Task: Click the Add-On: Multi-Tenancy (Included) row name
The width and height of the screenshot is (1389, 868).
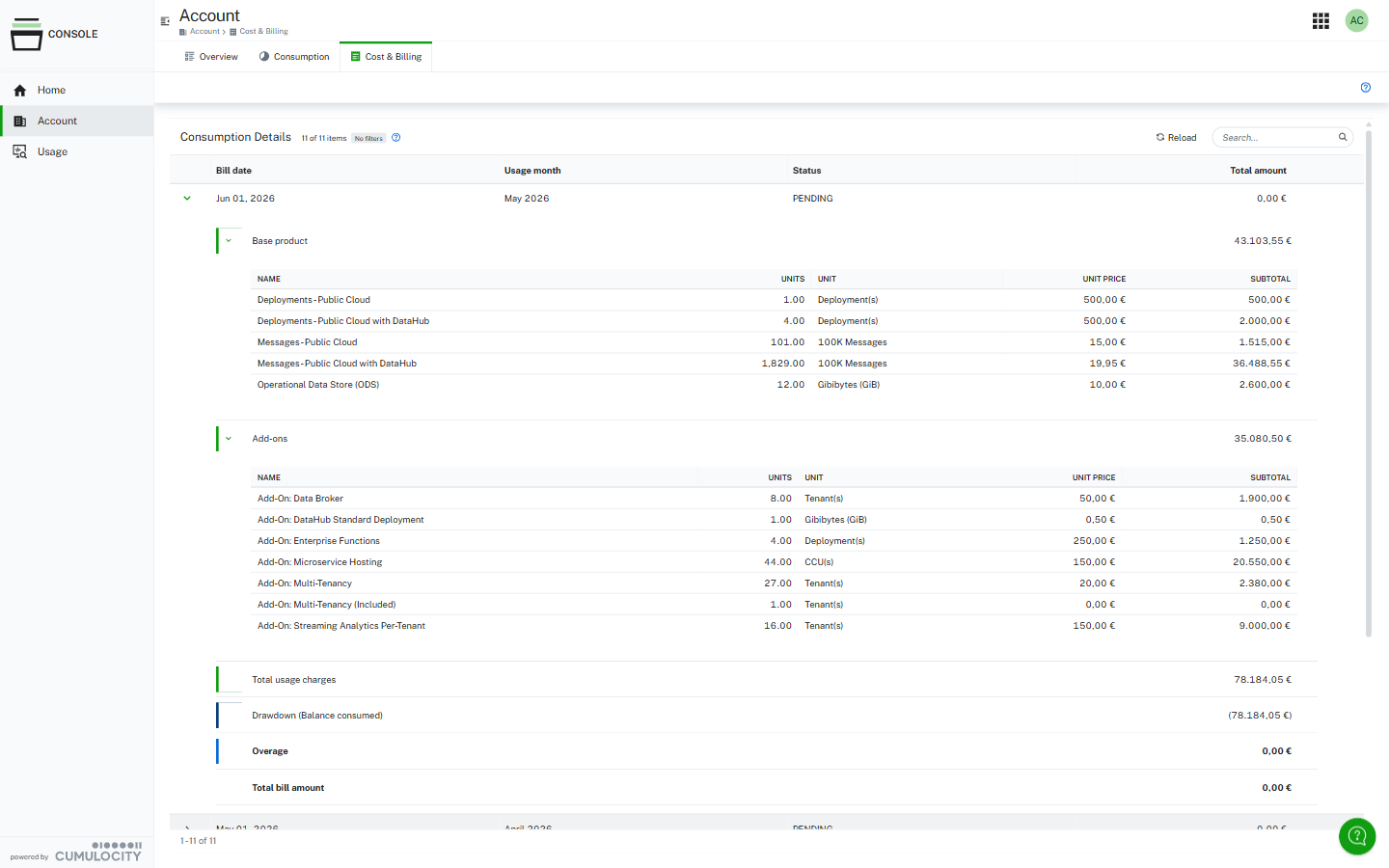Action: [327, 605]
